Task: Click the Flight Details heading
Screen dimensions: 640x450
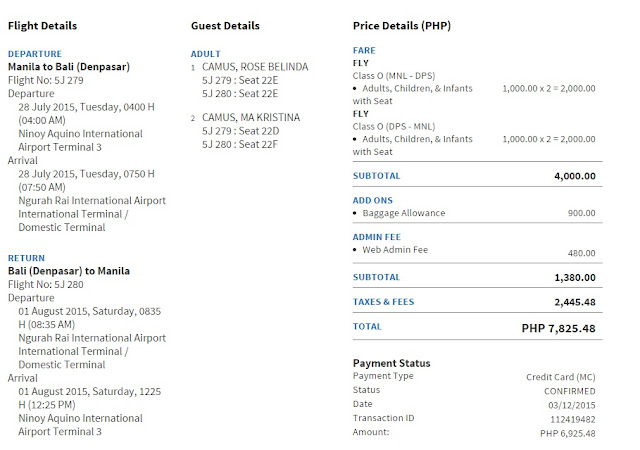Action: 42,26
